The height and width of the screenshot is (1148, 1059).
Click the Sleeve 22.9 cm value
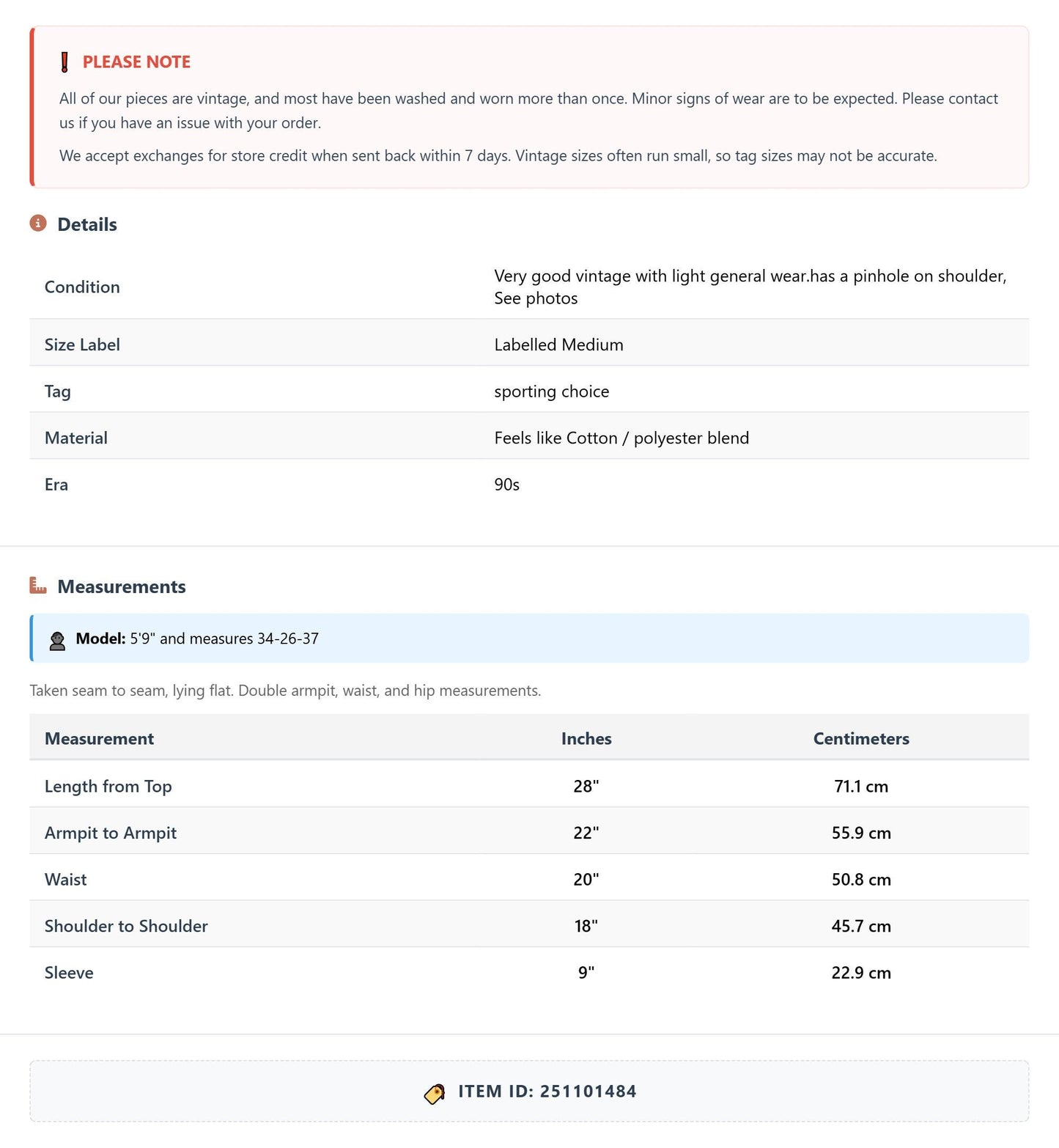(861, 973)
